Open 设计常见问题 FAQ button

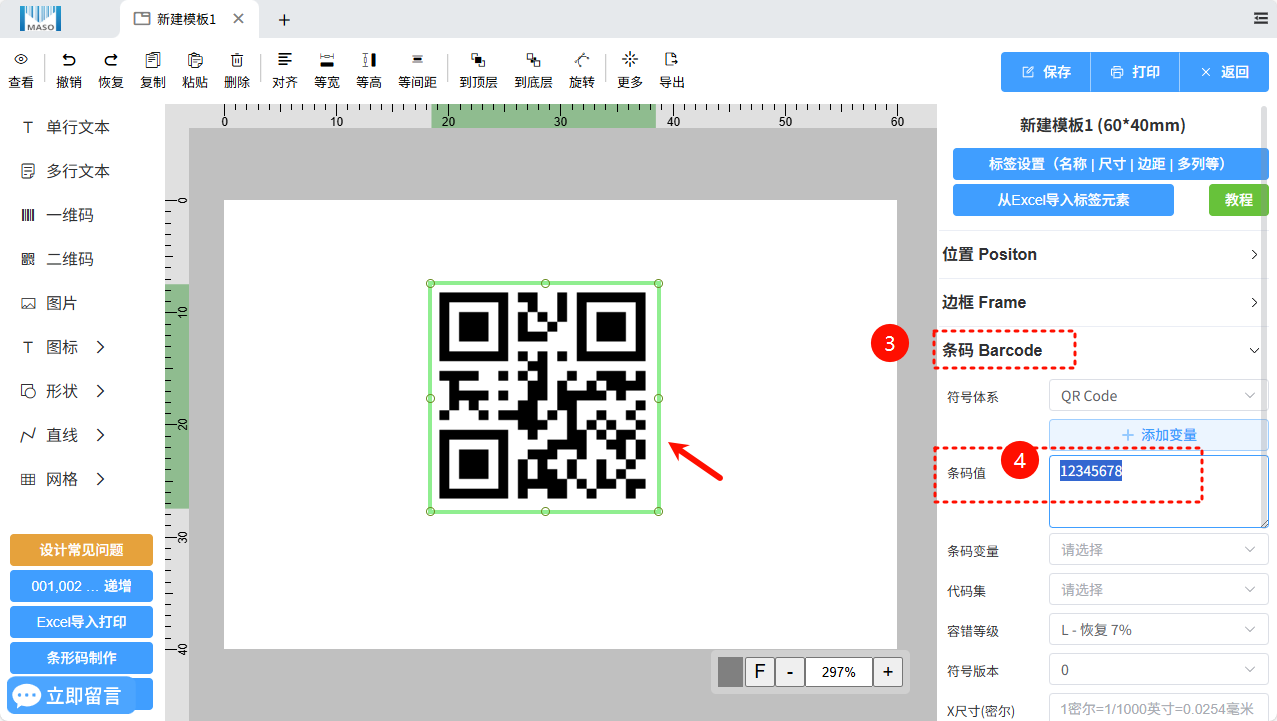click(81, 550)
